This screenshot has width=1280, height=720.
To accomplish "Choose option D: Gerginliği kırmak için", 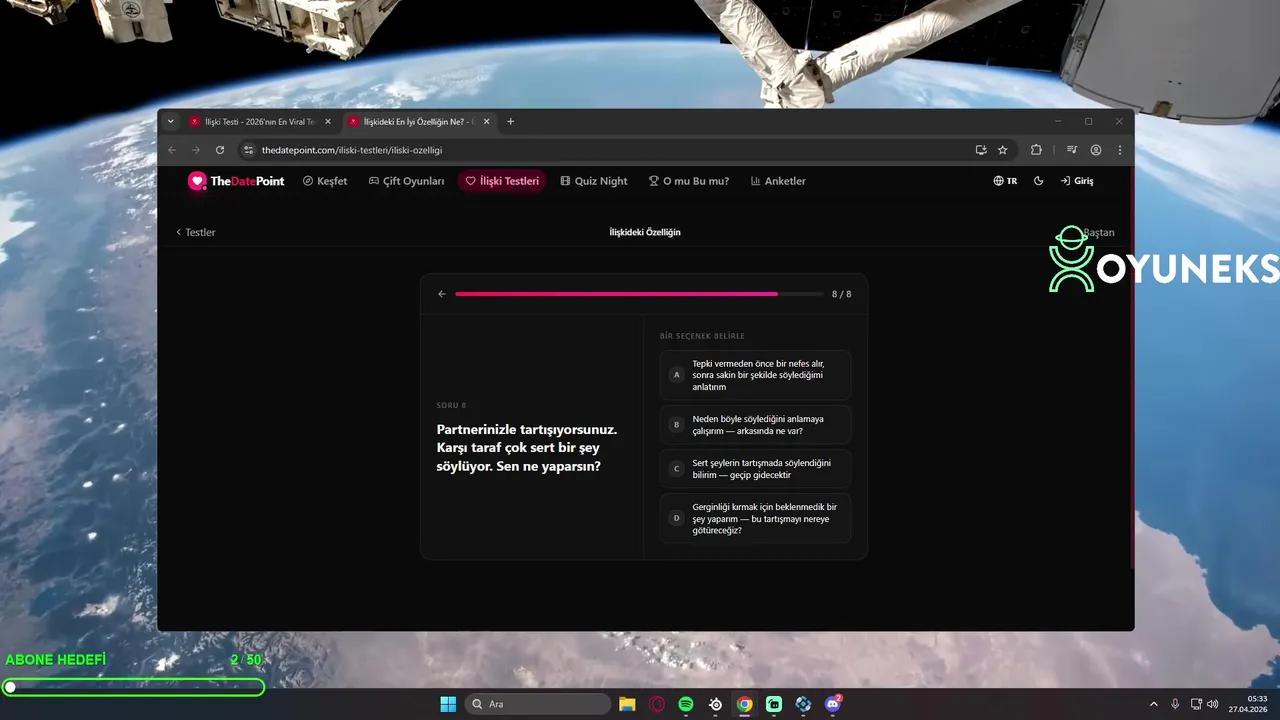I will pyautogui.click(x=755, y=518).
